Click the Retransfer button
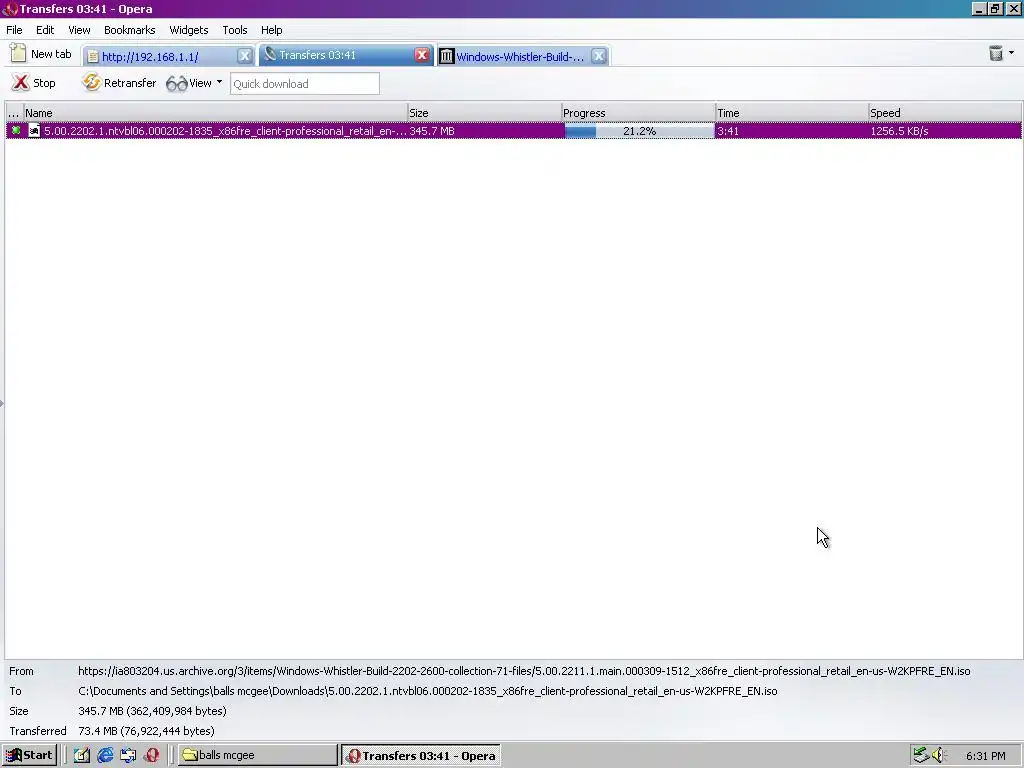 [120, 83]
